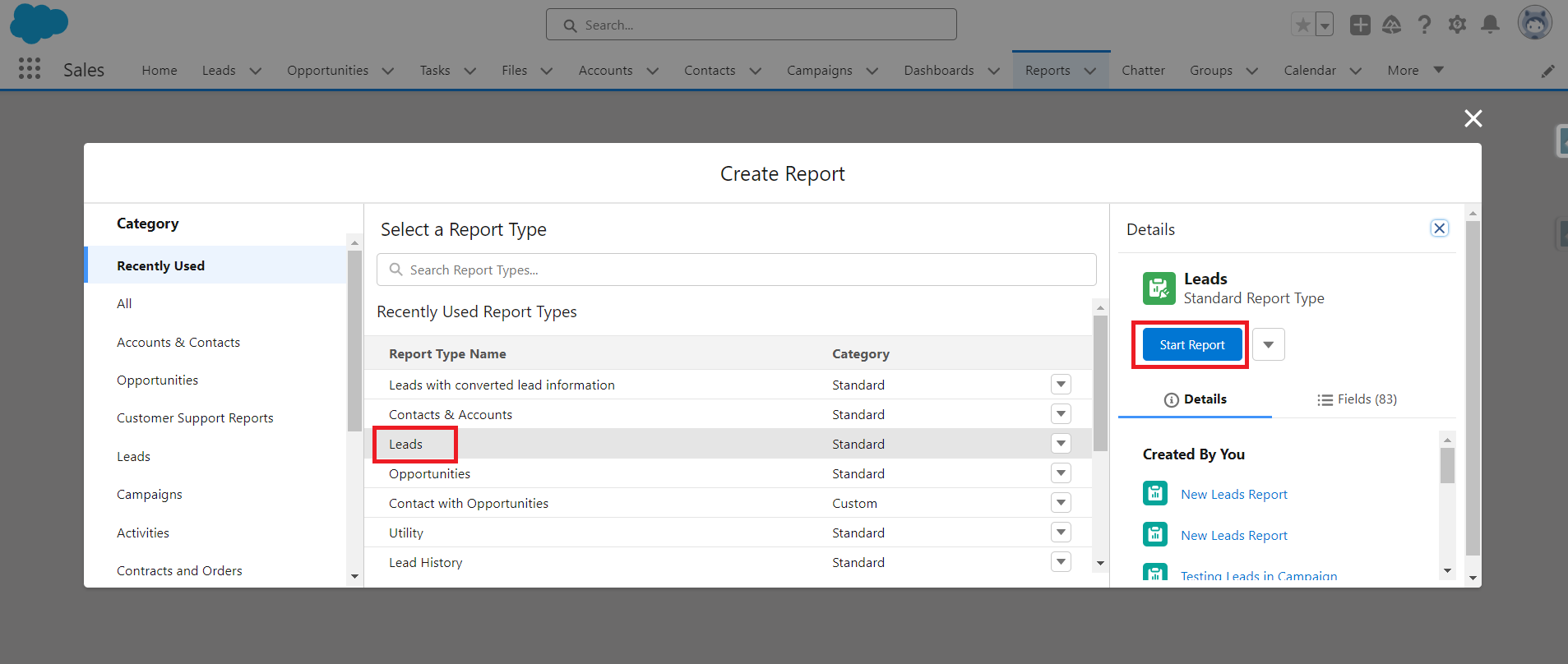Select the Activities category
Image resolution: width=1568 pixels, height=664 pixels.
click(143, 533)
